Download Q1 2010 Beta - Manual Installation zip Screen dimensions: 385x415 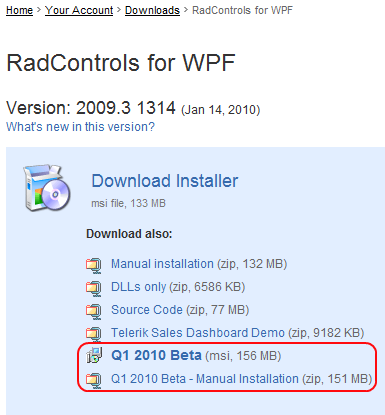tap(241, 379)
